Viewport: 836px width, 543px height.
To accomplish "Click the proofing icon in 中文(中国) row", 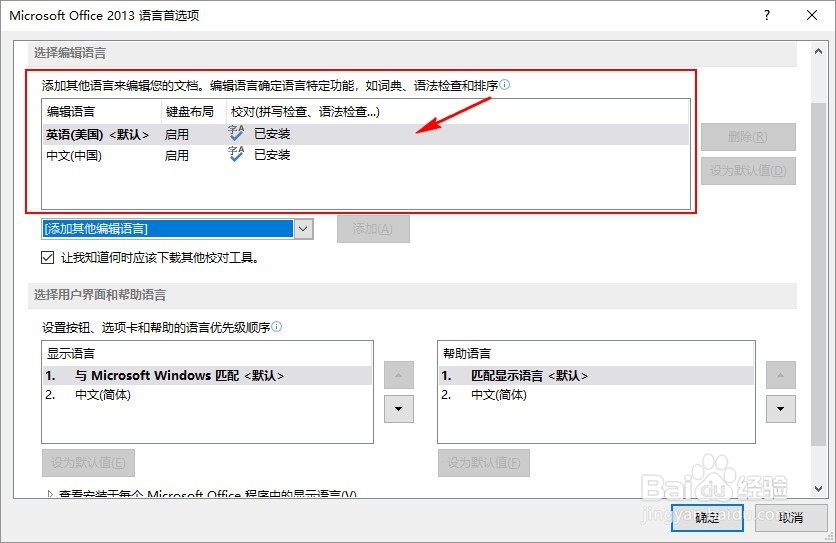I will point(236,154).
